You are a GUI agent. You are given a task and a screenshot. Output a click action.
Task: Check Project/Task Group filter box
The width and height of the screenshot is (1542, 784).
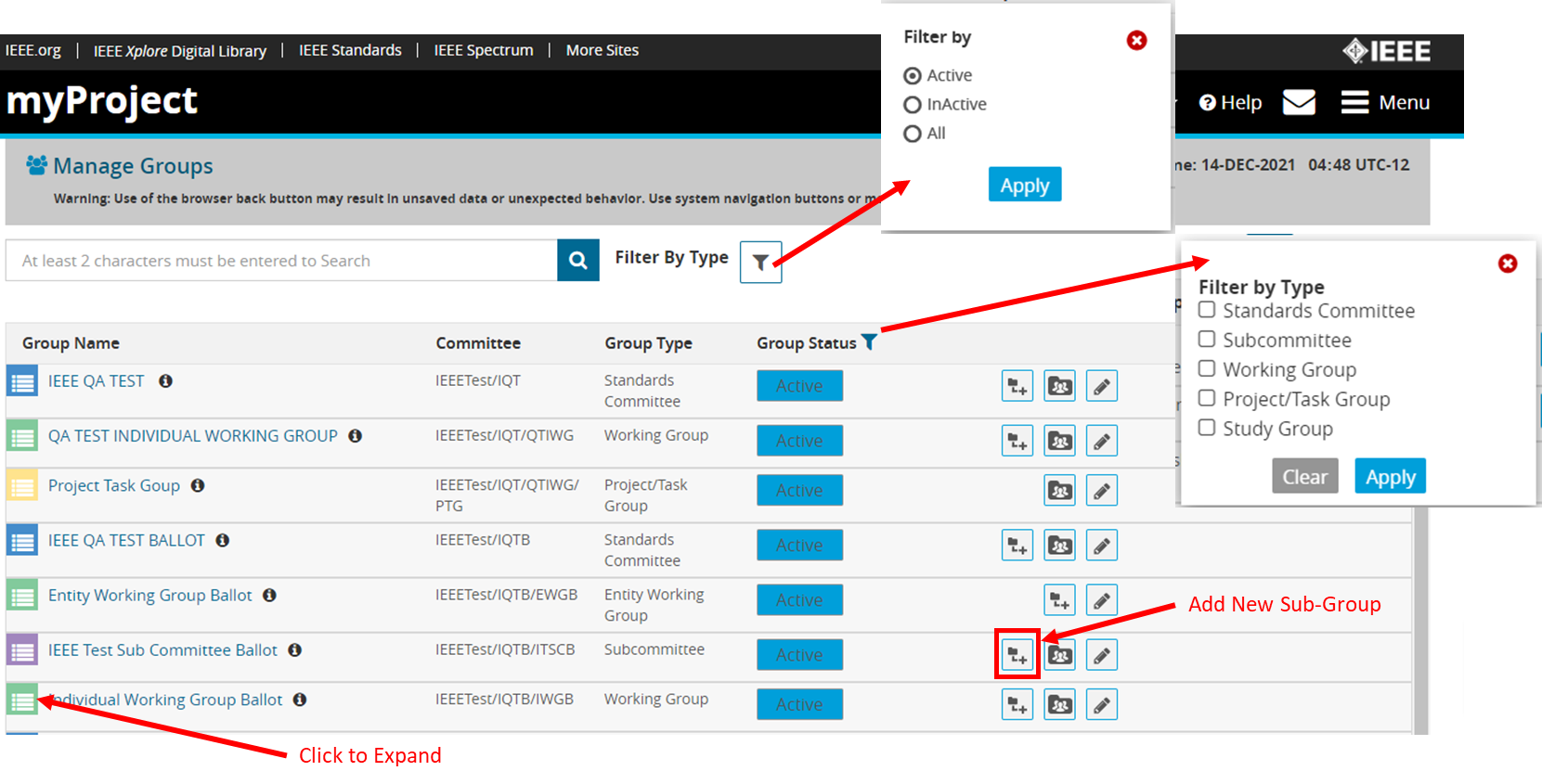point(1207,398)
